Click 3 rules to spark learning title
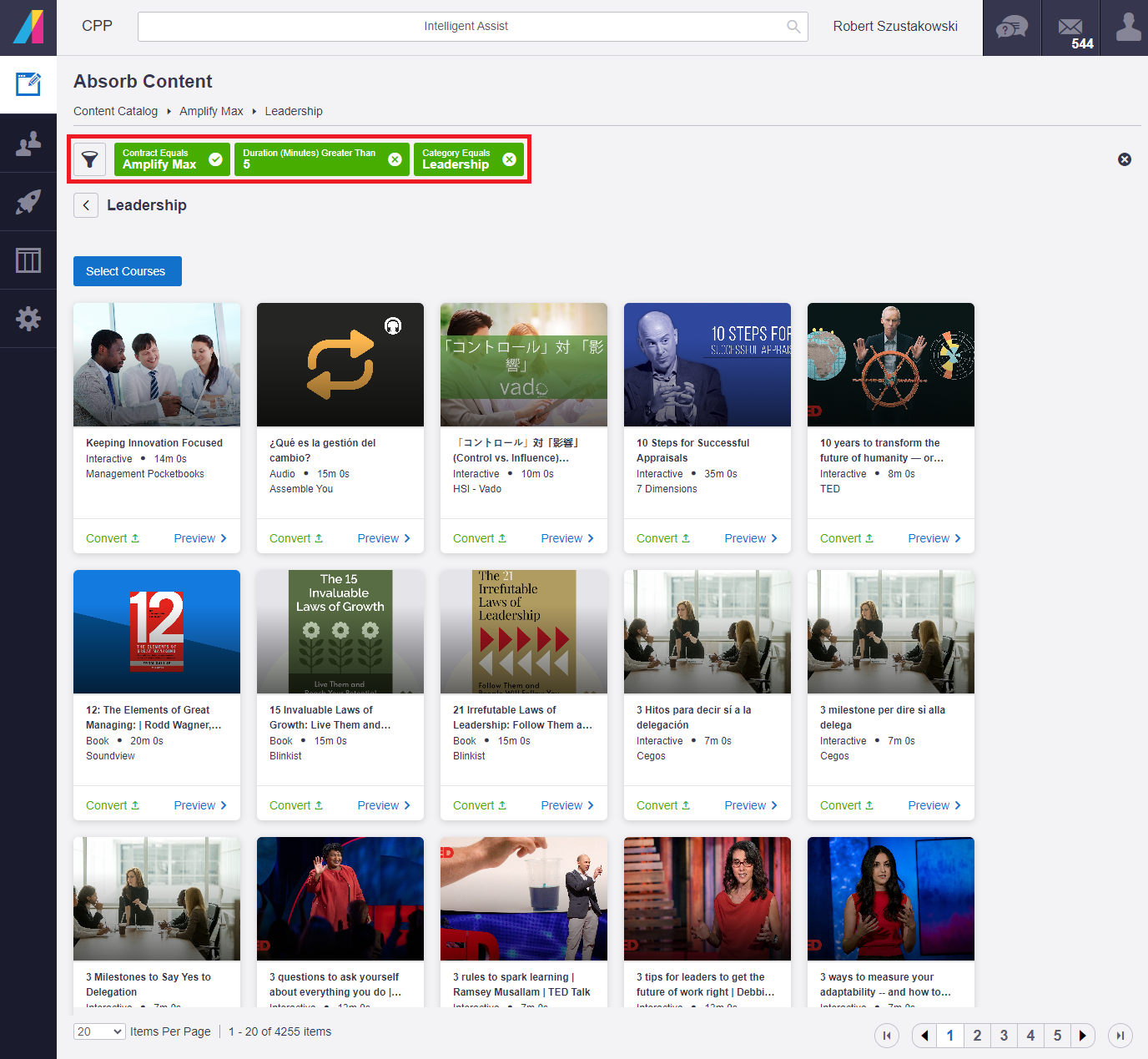The width and height of the screenshot is (1148, 1059). tap(521, 985)
